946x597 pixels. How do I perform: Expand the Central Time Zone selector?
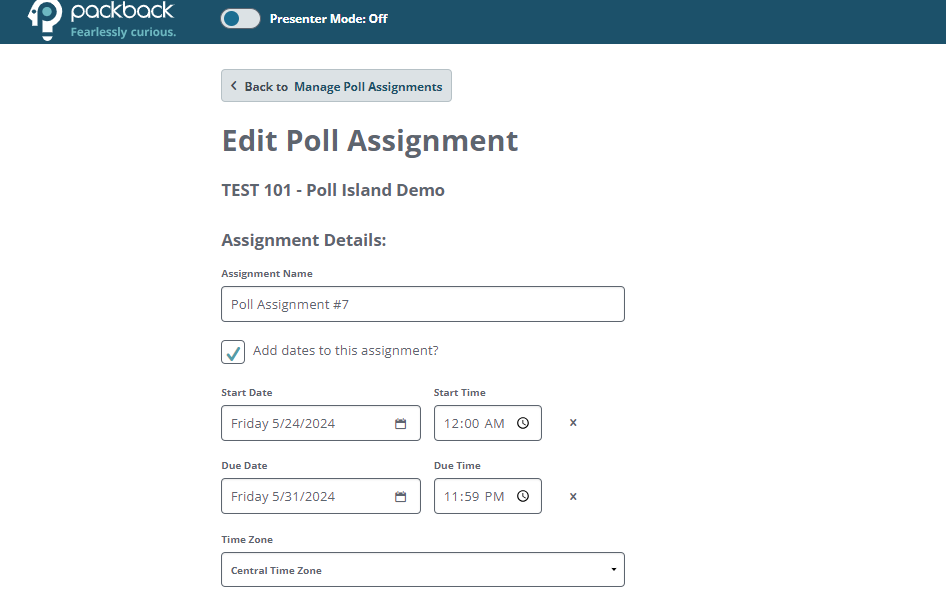[x=422, y=569]
